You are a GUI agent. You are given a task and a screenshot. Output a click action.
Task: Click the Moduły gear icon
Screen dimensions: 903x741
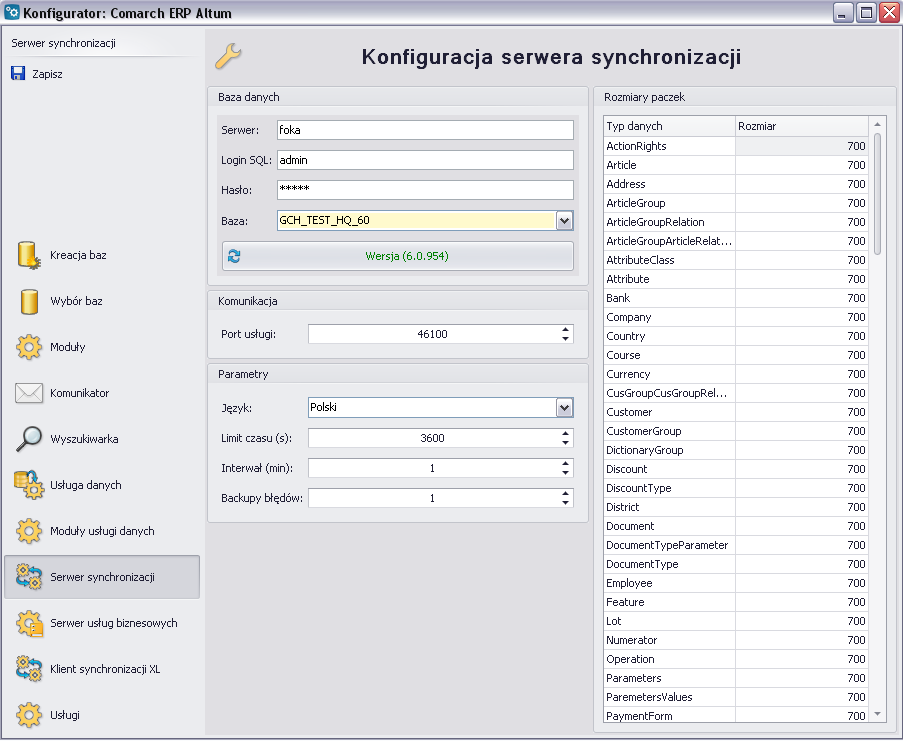(x=29, y=347)
